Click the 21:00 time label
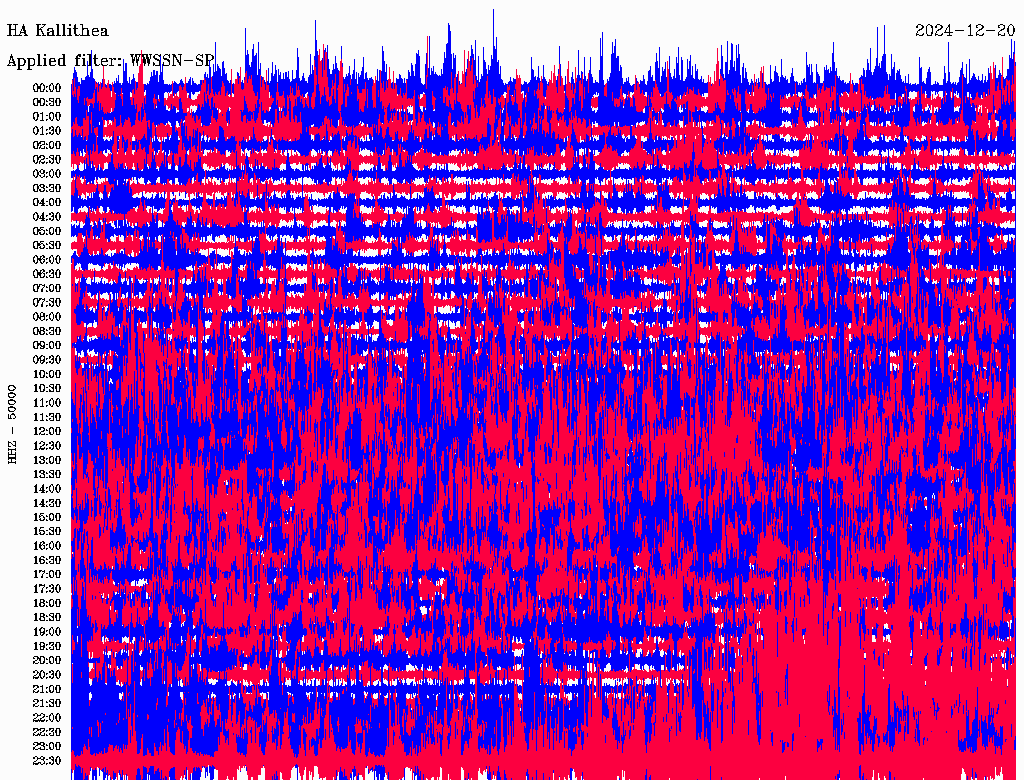 [x=47, y=689]
